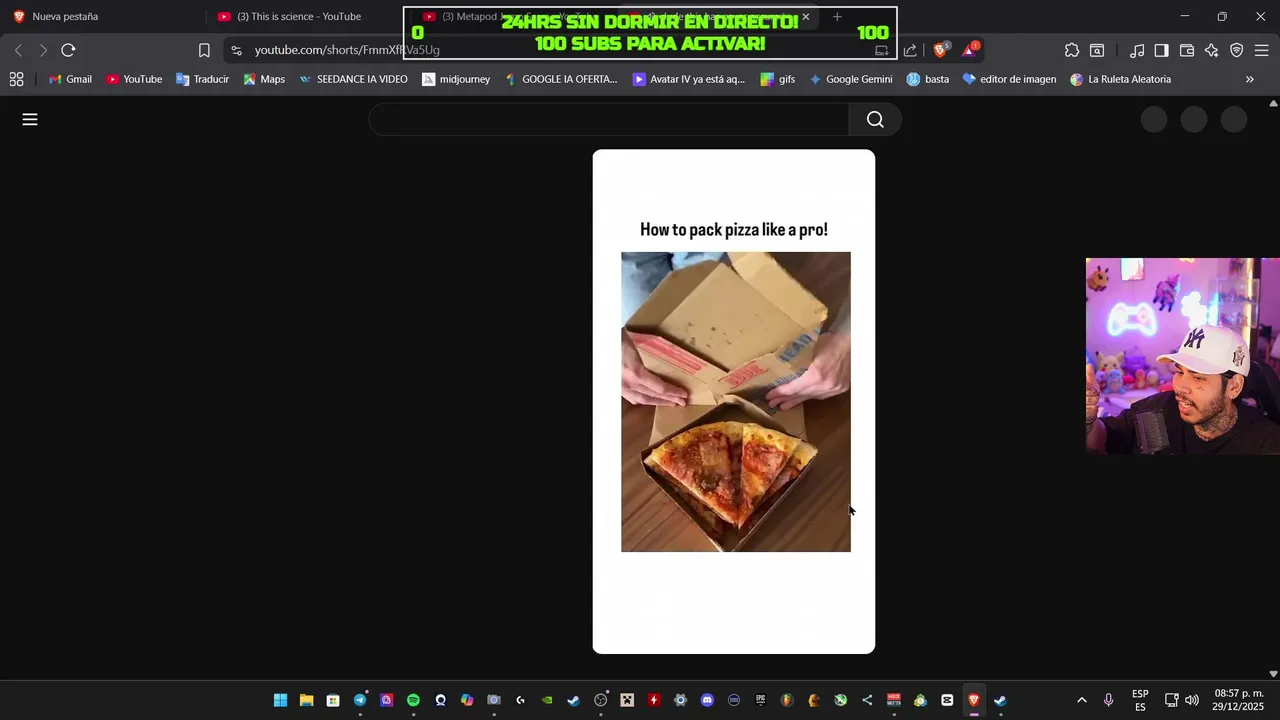Open the gifs bookmark
This screenshot has width=1280, height=720.
(777, 79)
